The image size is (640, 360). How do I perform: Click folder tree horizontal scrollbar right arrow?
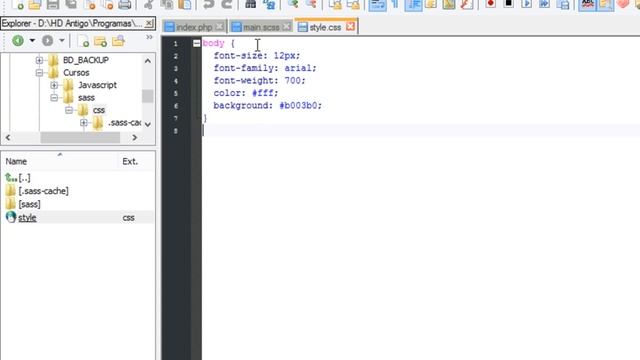coord(135,138)
